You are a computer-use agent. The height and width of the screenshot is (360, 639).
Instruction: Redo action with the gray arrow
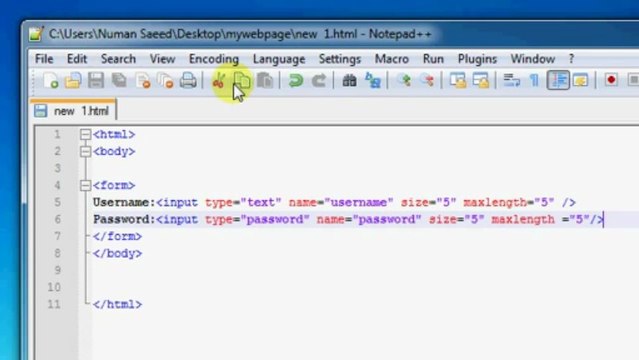tap(319, 80)
